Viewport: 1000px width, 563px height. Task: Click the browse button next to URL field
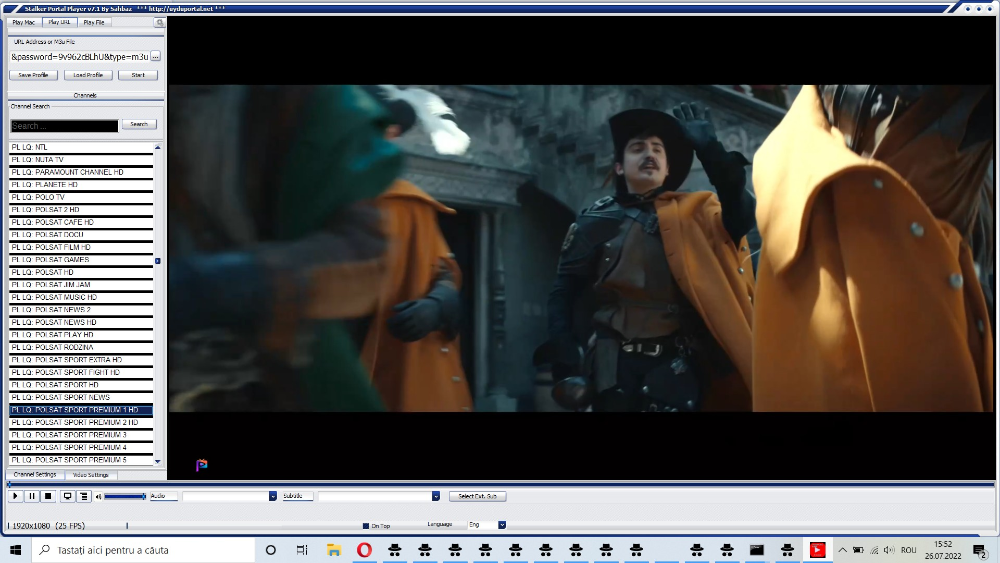tap(156, 57)
